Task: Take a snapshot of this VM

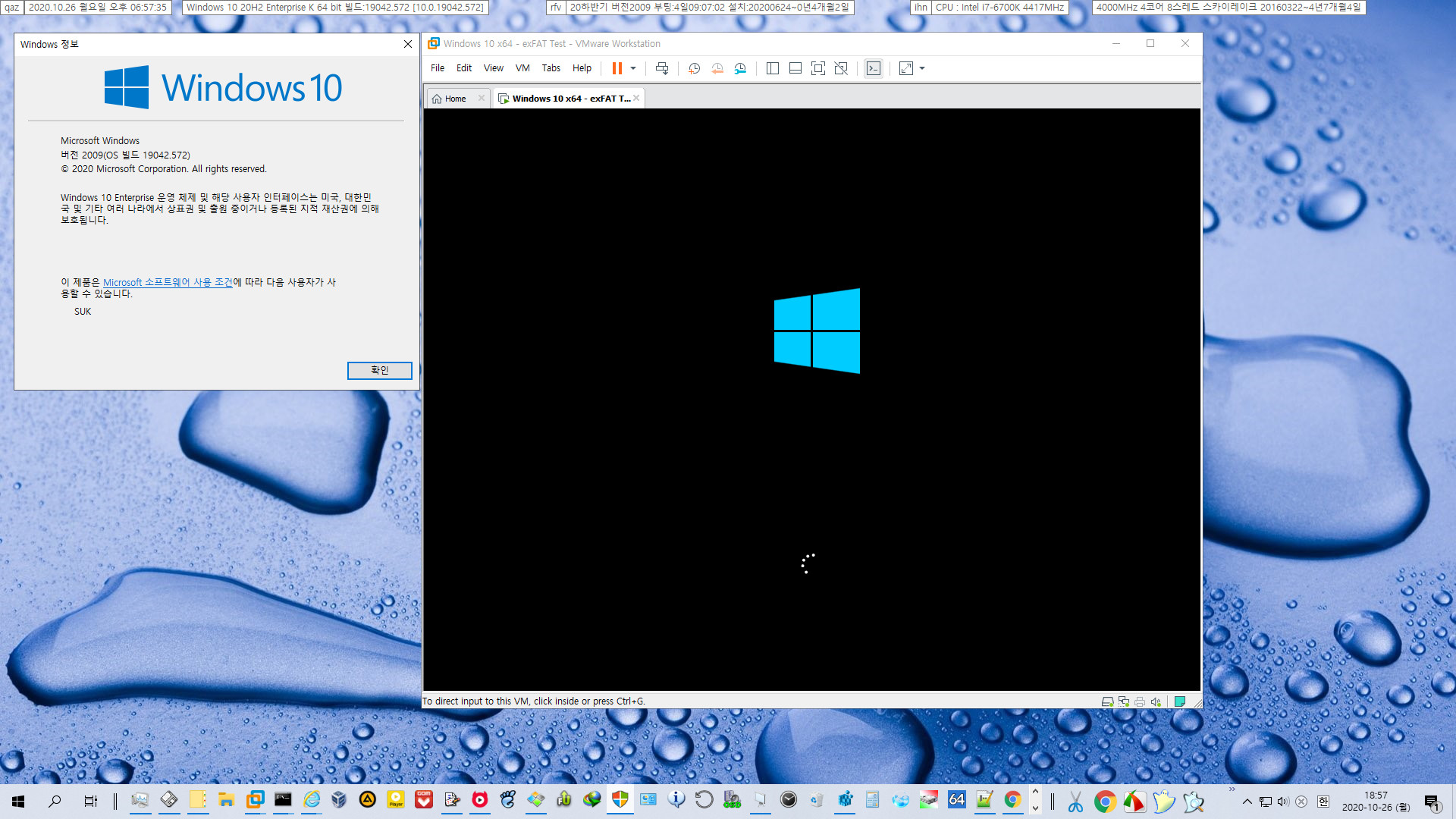Action: tap(694, 68)
